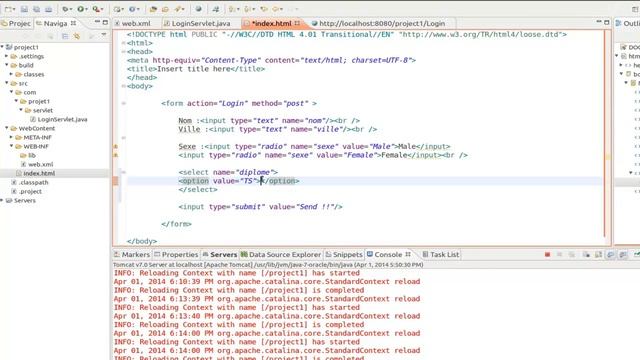This screenshot has width=640, height=360.
Task: Click the select name="diplome" code line
Action: 228,172
